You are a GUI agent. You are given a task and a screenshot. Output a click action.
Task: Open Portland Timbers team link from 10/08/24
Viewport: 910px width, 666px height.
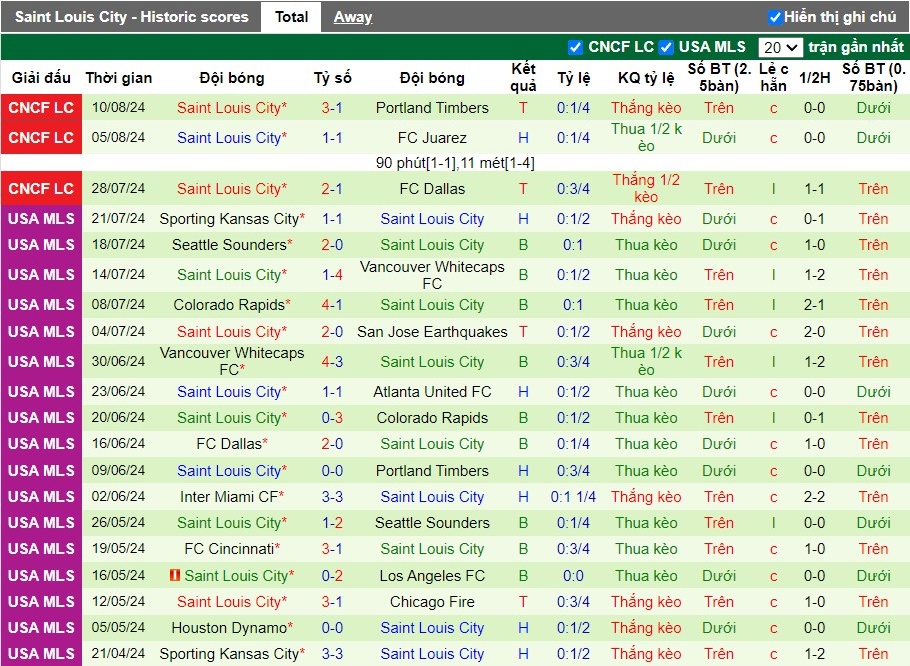tap(432, 108)
